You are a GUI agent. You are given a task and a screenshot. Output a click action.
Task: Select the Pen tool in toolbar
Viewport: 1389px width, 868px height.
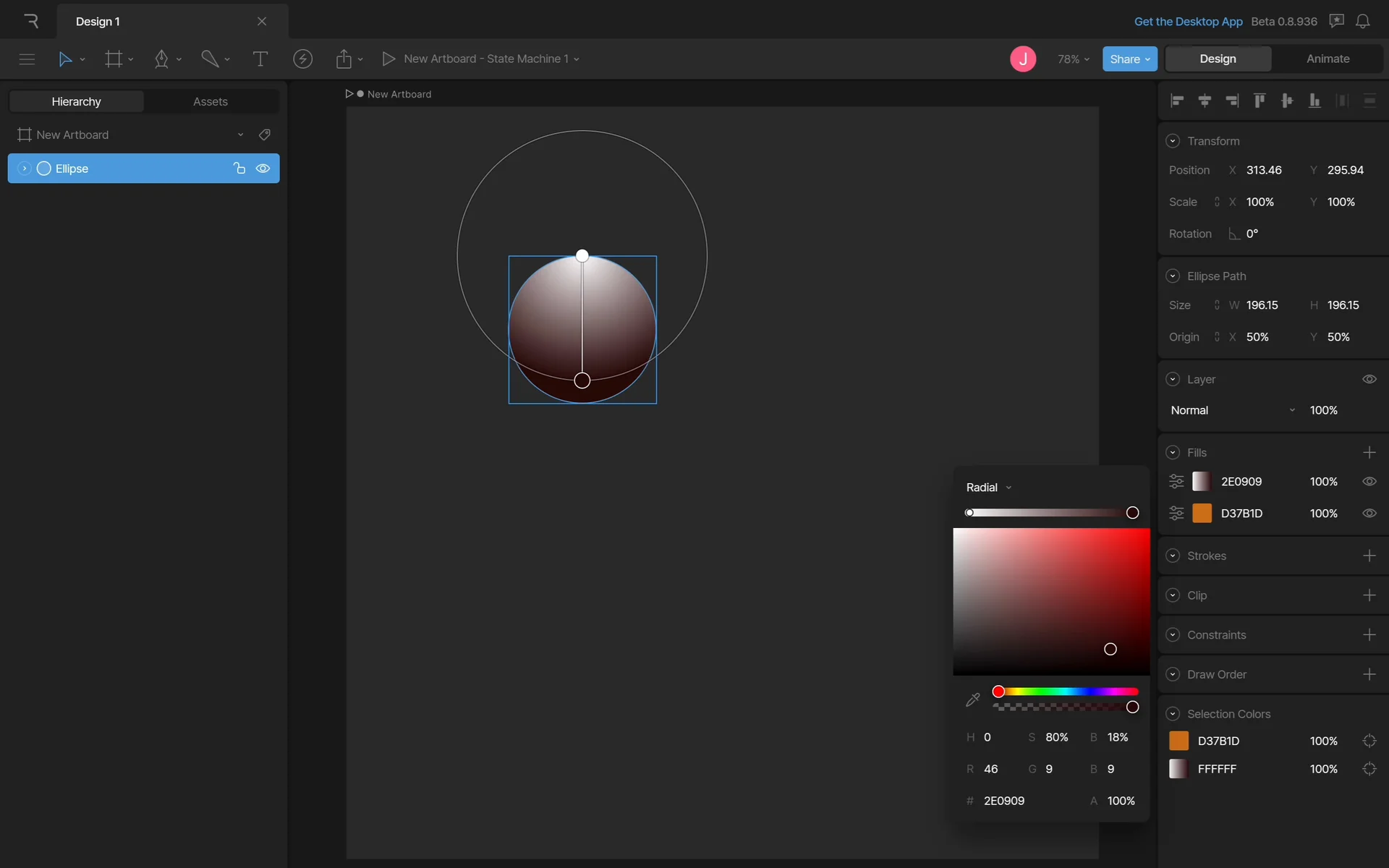[x=161, y=59]
